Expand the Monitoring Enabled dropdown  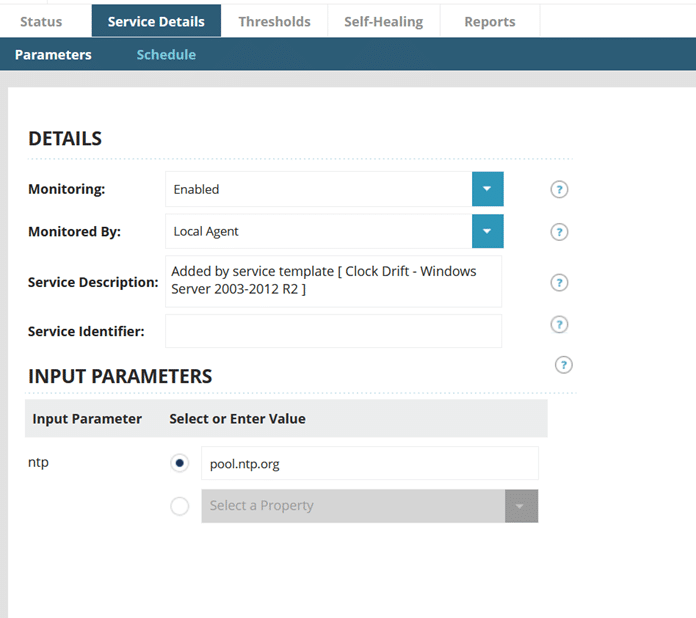coord(487,189)
